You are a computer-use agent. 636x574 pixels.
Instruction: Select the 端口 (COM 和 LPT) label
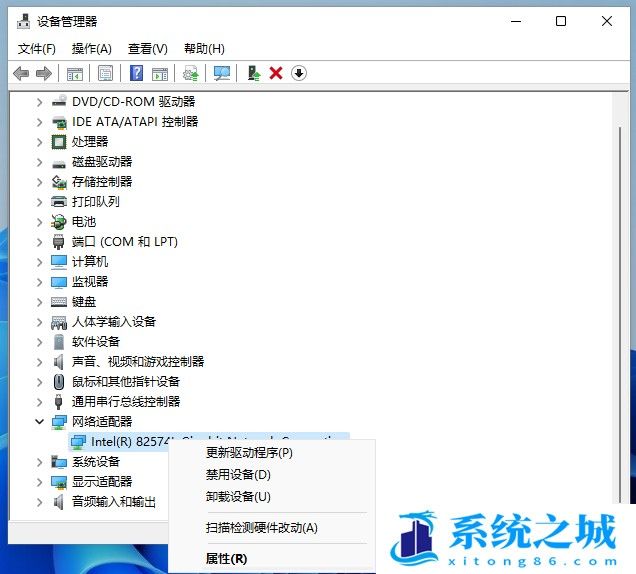[125, 242]
